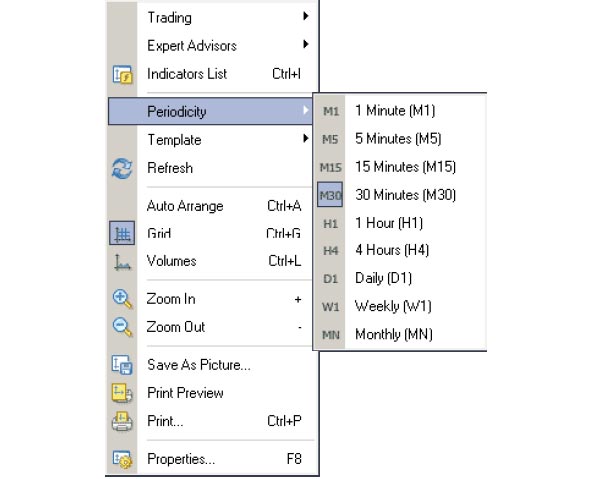
Task: Select Weekly (W1) timeframe
Action: pos(393,306)
